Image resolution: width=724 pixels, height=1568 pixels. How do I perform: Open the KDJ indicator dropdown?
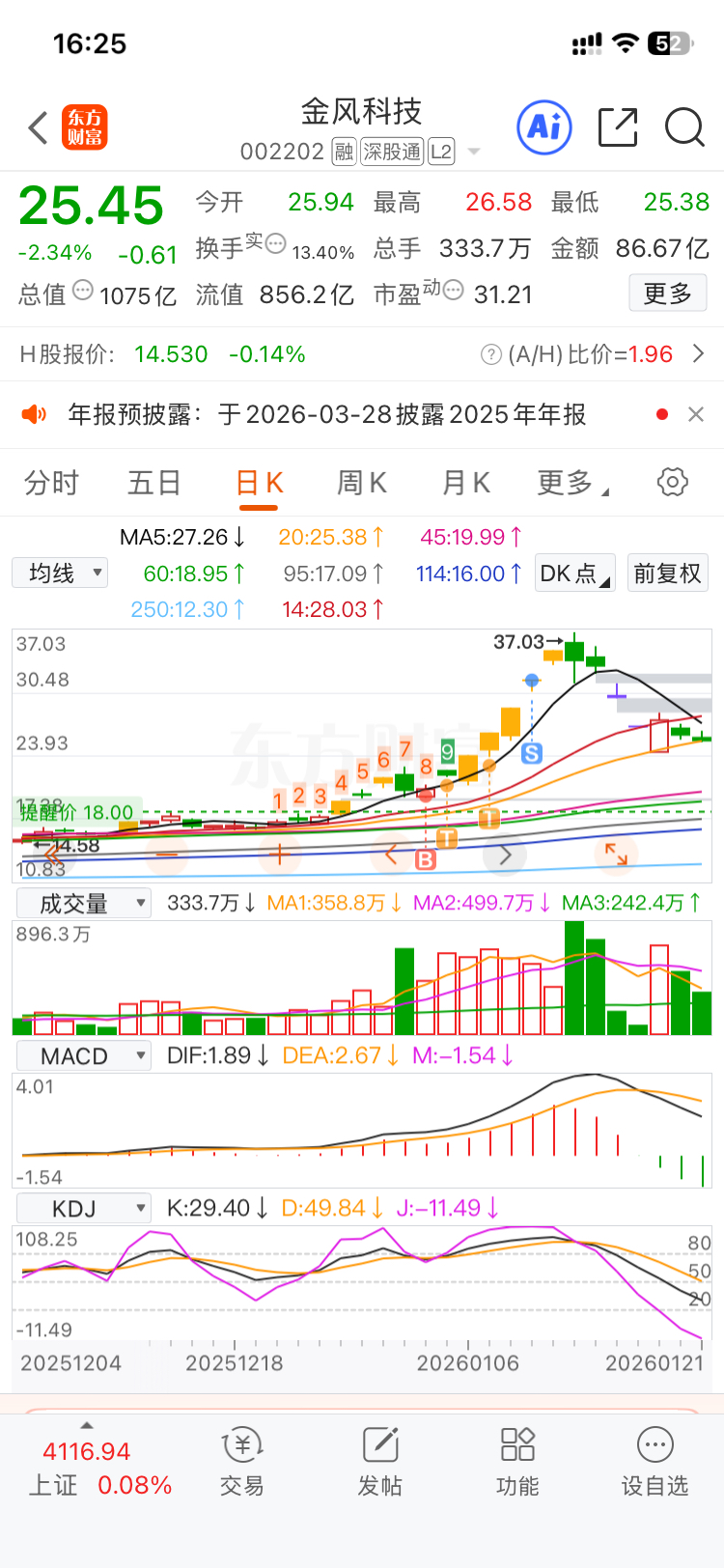point(83,1208)
